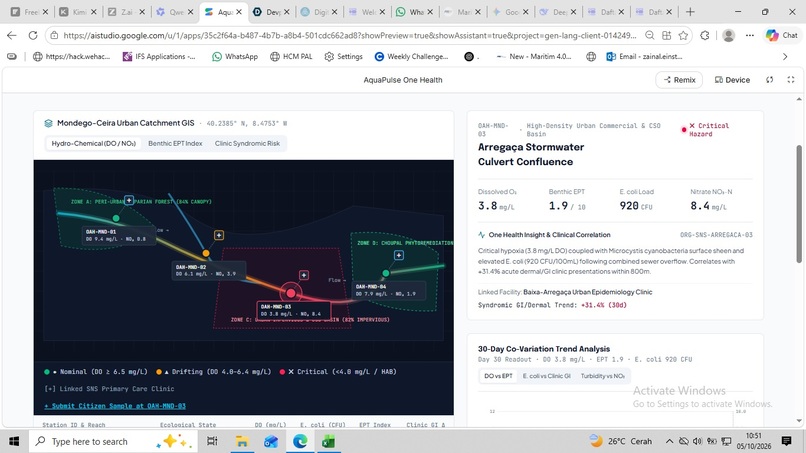This screenshot has height=453, width=806.
Task: Click the Dissolved O₂ value 3.8 mg/L
Action: (496, 206)
